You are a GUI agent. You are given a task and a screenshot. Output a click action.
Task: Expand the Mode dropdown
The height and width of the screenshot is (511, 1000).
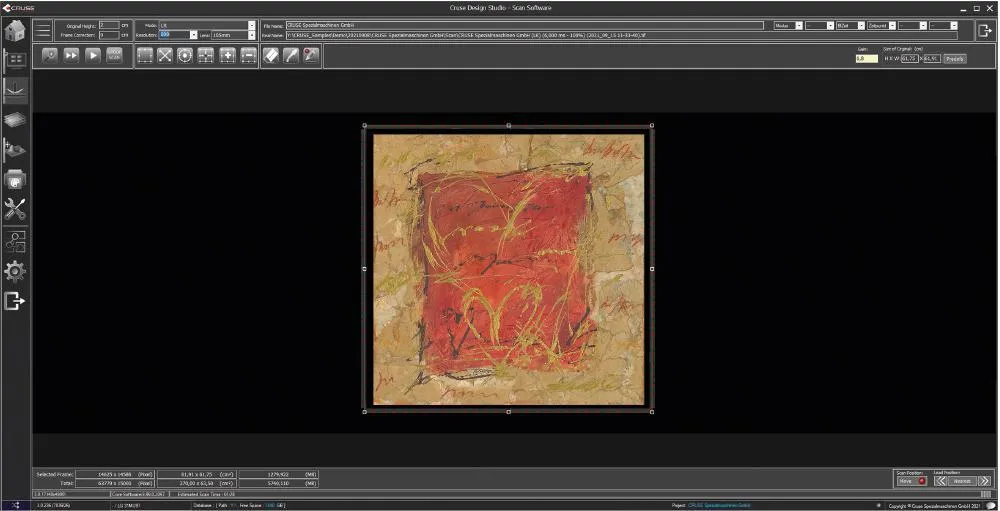(x=251, y=25)
